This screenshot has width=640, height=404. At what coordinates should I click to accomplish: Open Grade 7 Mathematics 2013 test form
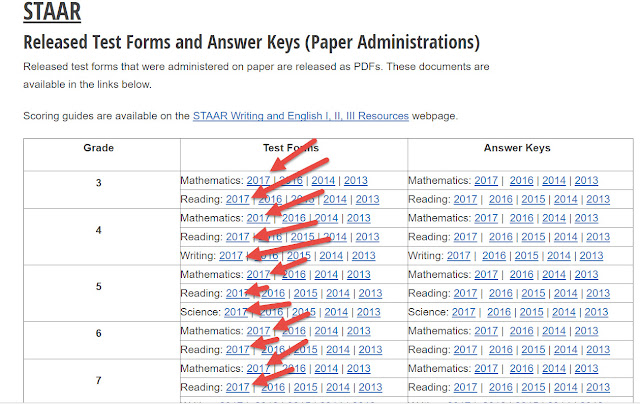(x=359, y=368)
